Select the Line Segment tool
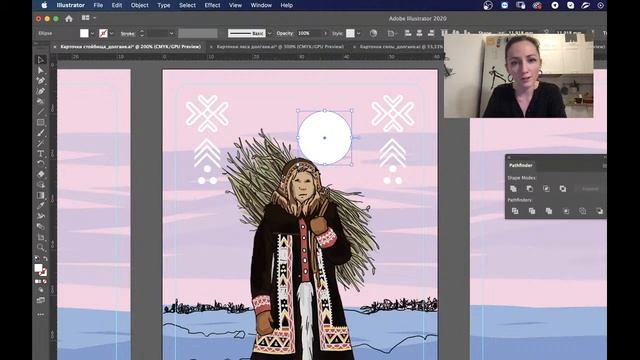The image size is (640, 360). tap(40, 112)
